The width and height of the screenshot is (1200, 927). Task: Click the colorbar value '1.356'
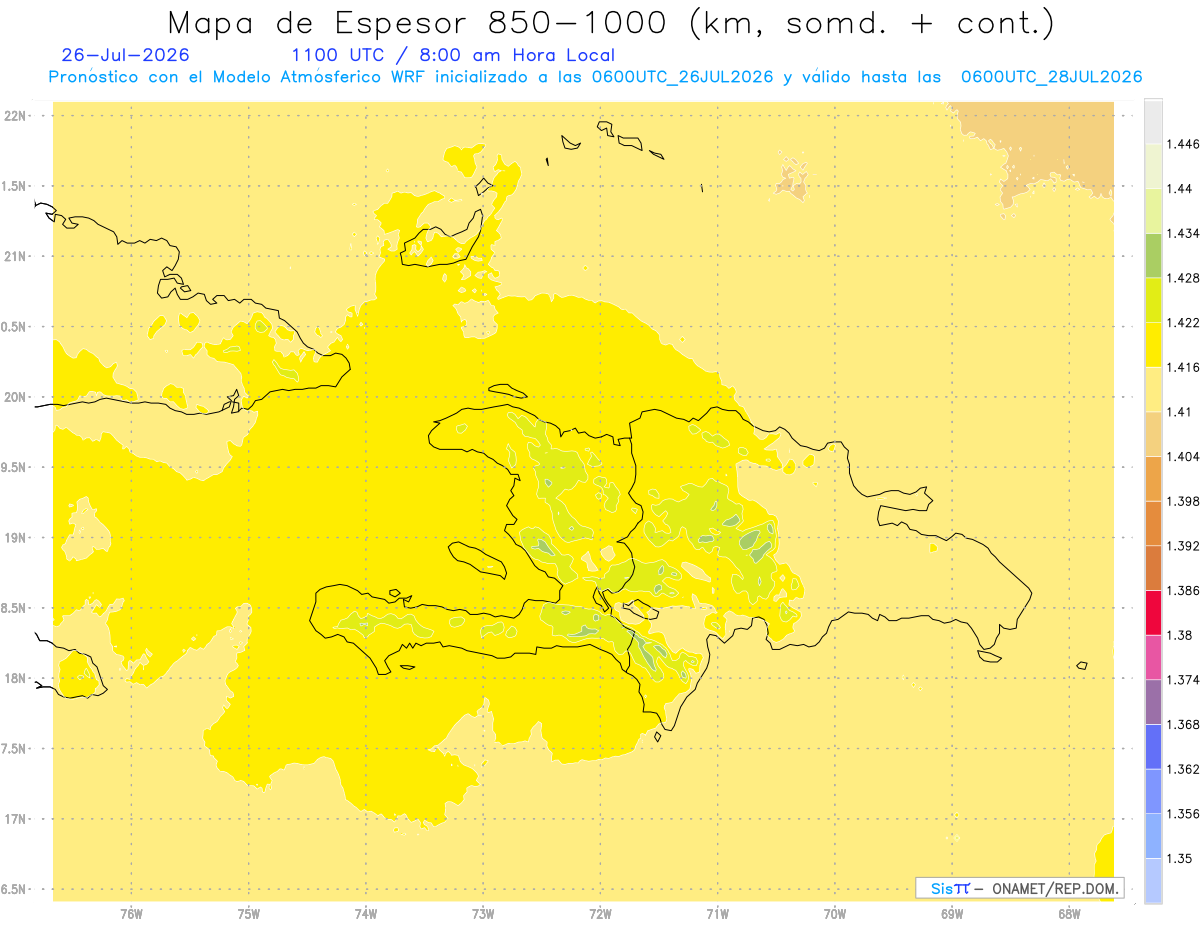coord(1183,814)
